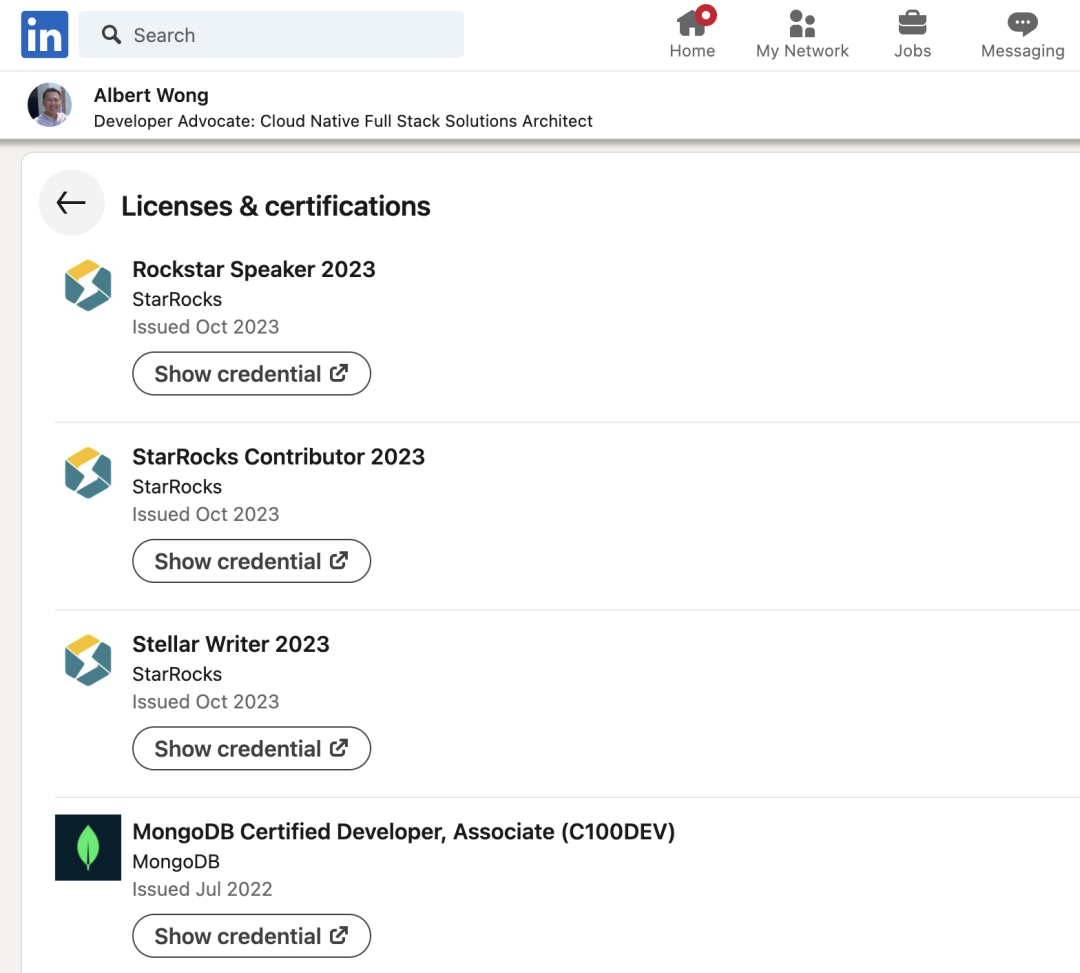The image size is (1080, 973).
Task: Click the back arrow beside Licenses & certifications
Action: click(x=71, y=203)
